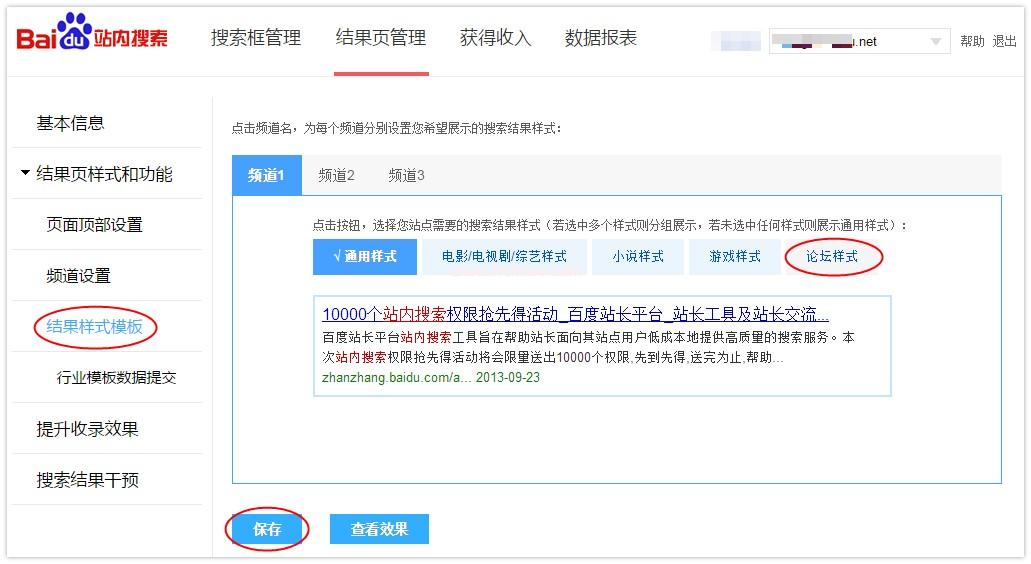Switch to the 频道3 tab
Viewport: 1031px width, 564px height.
[x=406, y=176]
